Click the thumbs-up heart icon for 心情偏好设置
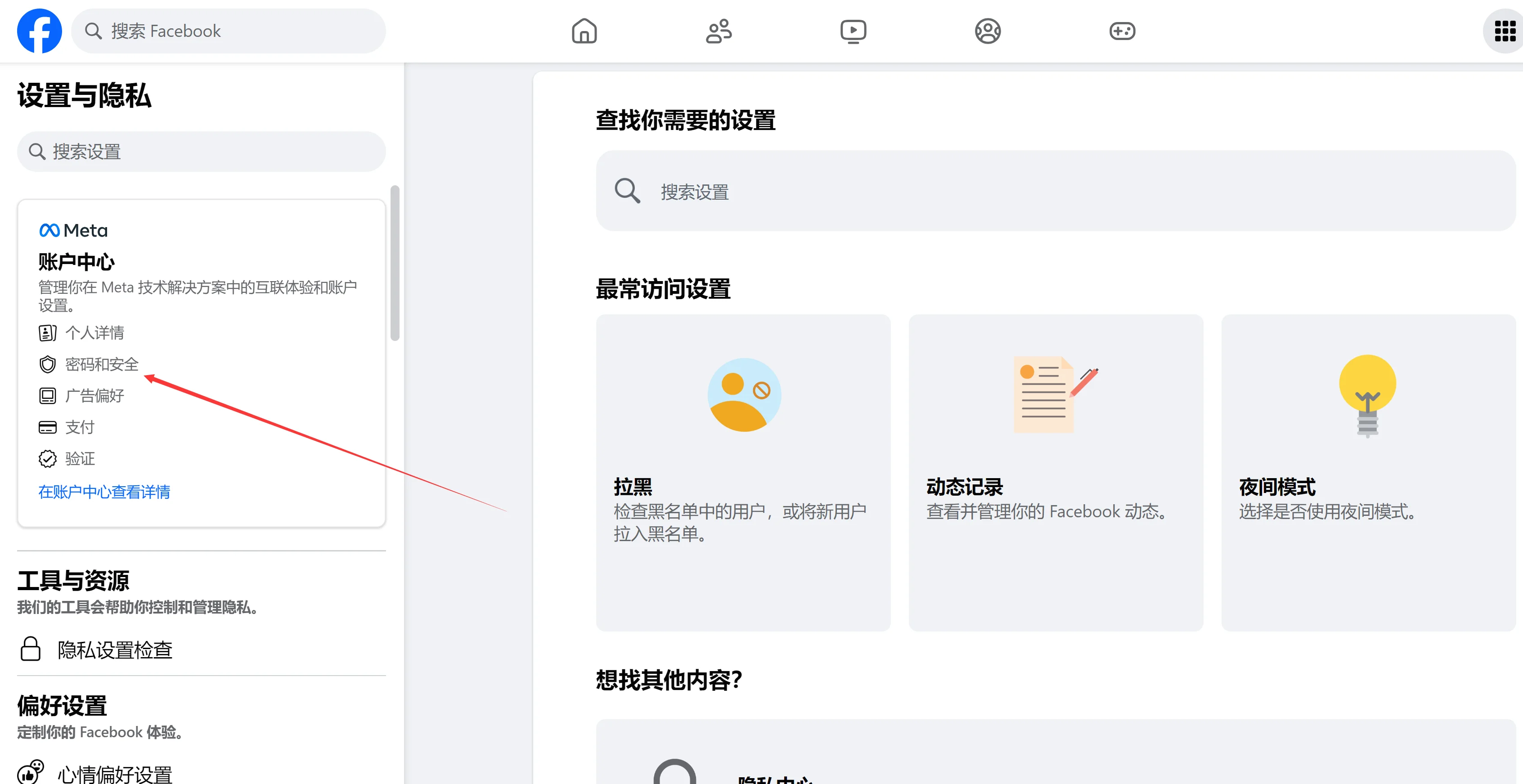This screenshot has height=784, width=1523. [x=31, y=772]
